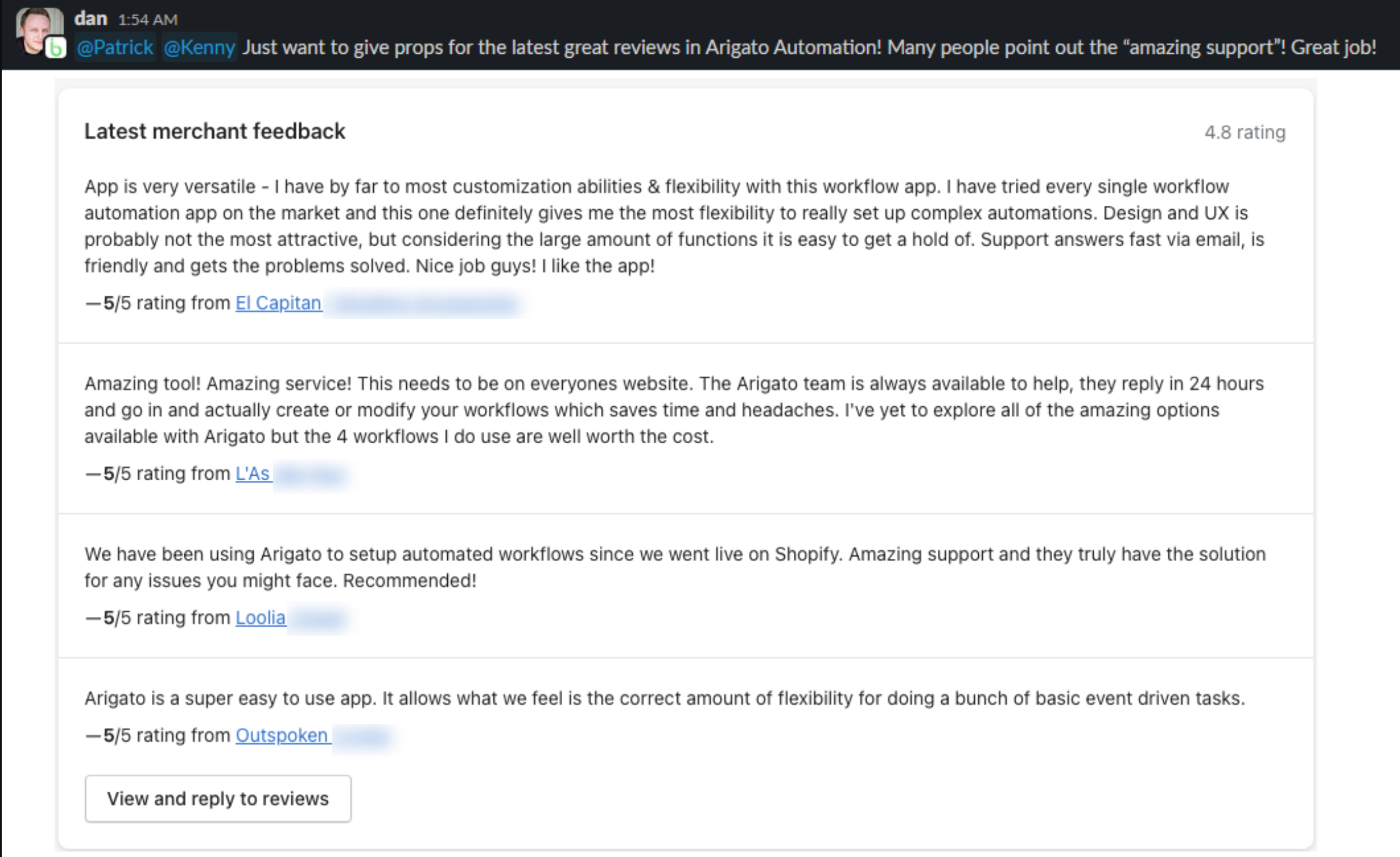
Task: Click View and reply to reviews button
Action: (x=218, y=798)
